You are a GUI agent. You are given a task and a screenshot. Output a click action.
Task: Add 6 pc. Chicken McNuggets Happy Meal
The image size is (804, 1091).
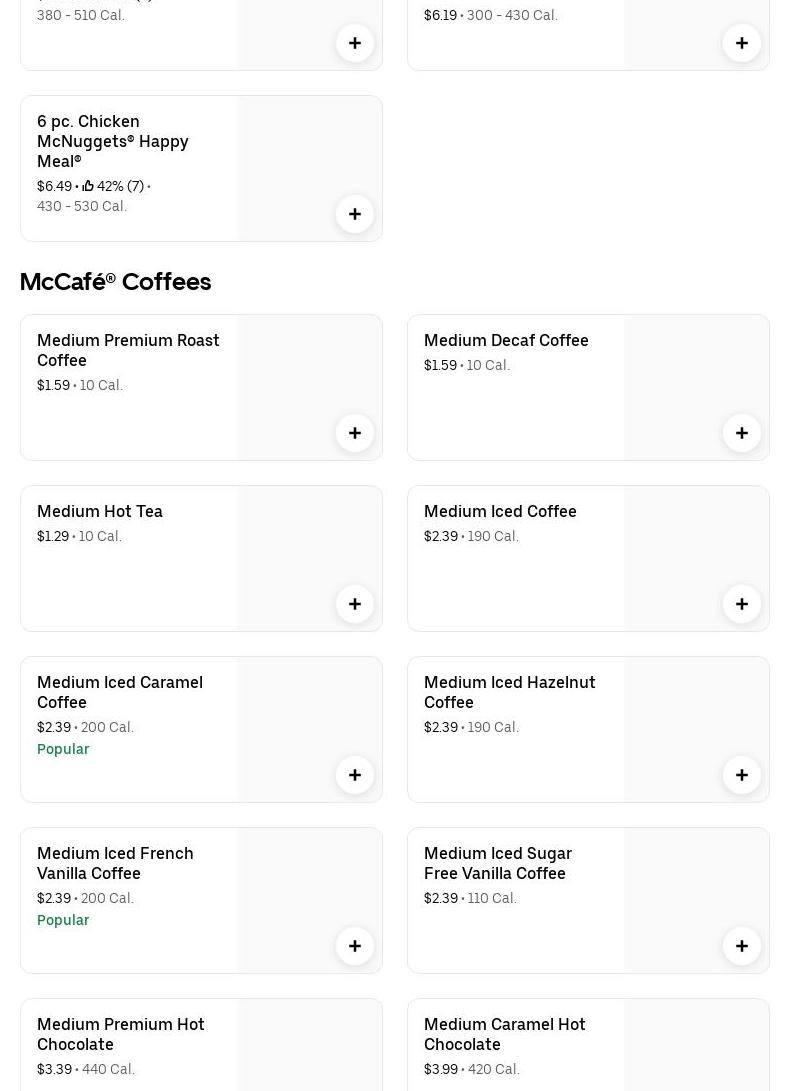click(x=354, y=214)
